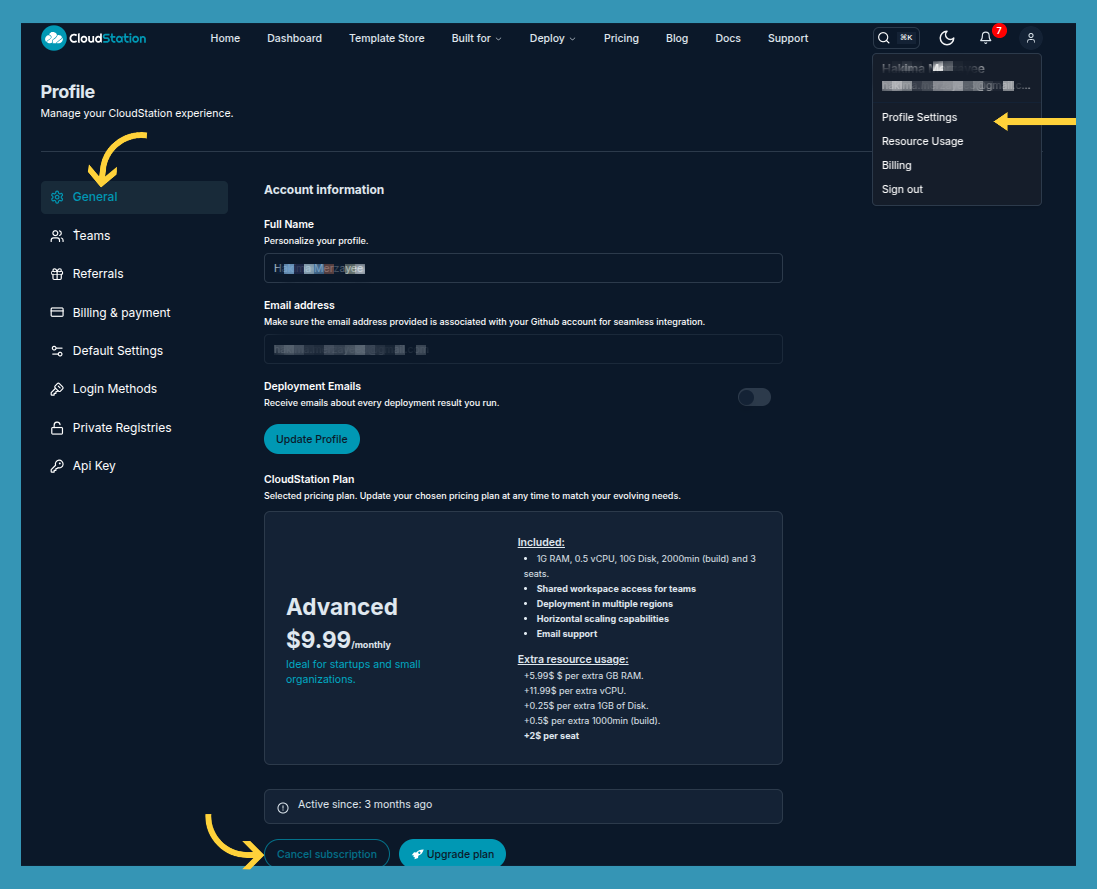Screen dimensions: 1097x889
Task: Select Profile Settings in the user menu
Action: coord(919,118)
